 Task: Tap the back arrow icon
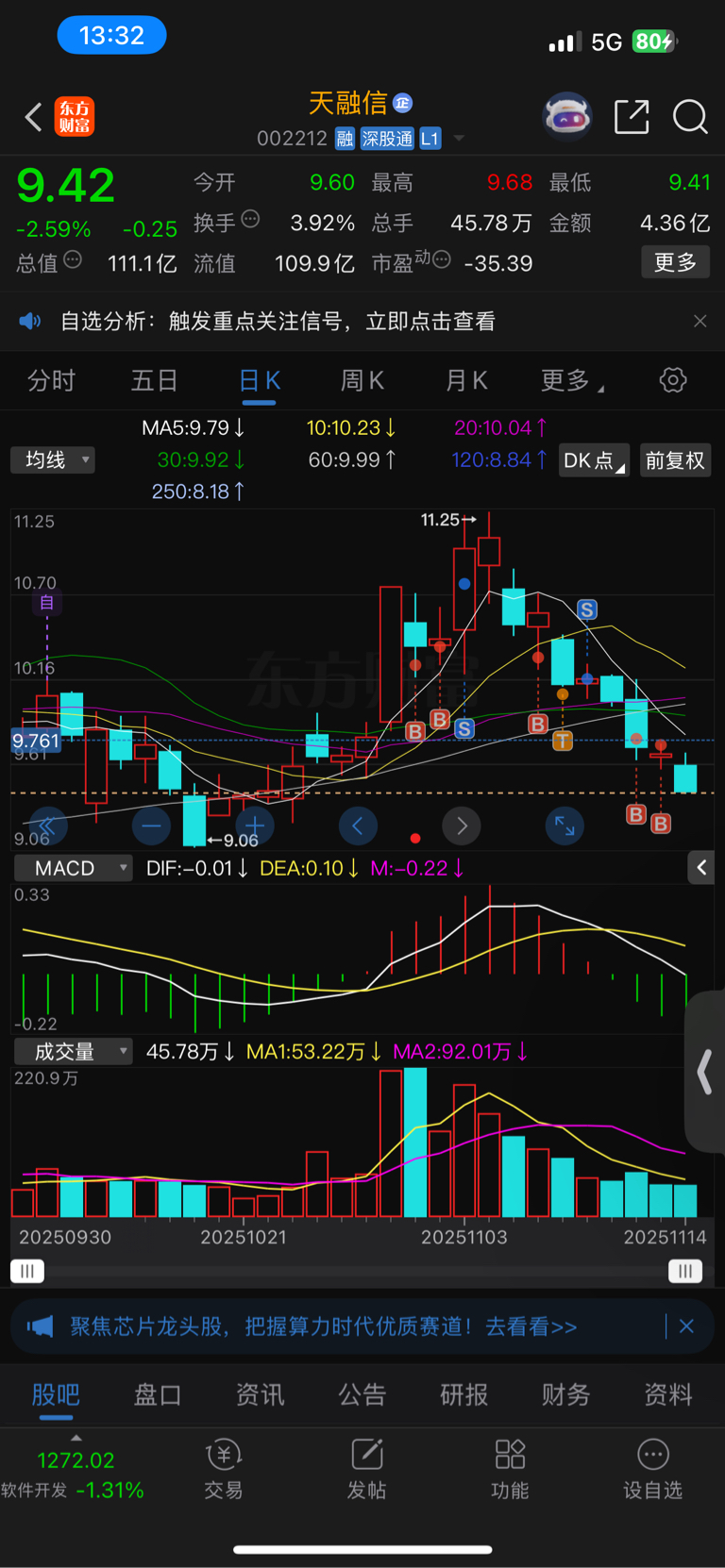pyautogui.click(x=33, y=117)
